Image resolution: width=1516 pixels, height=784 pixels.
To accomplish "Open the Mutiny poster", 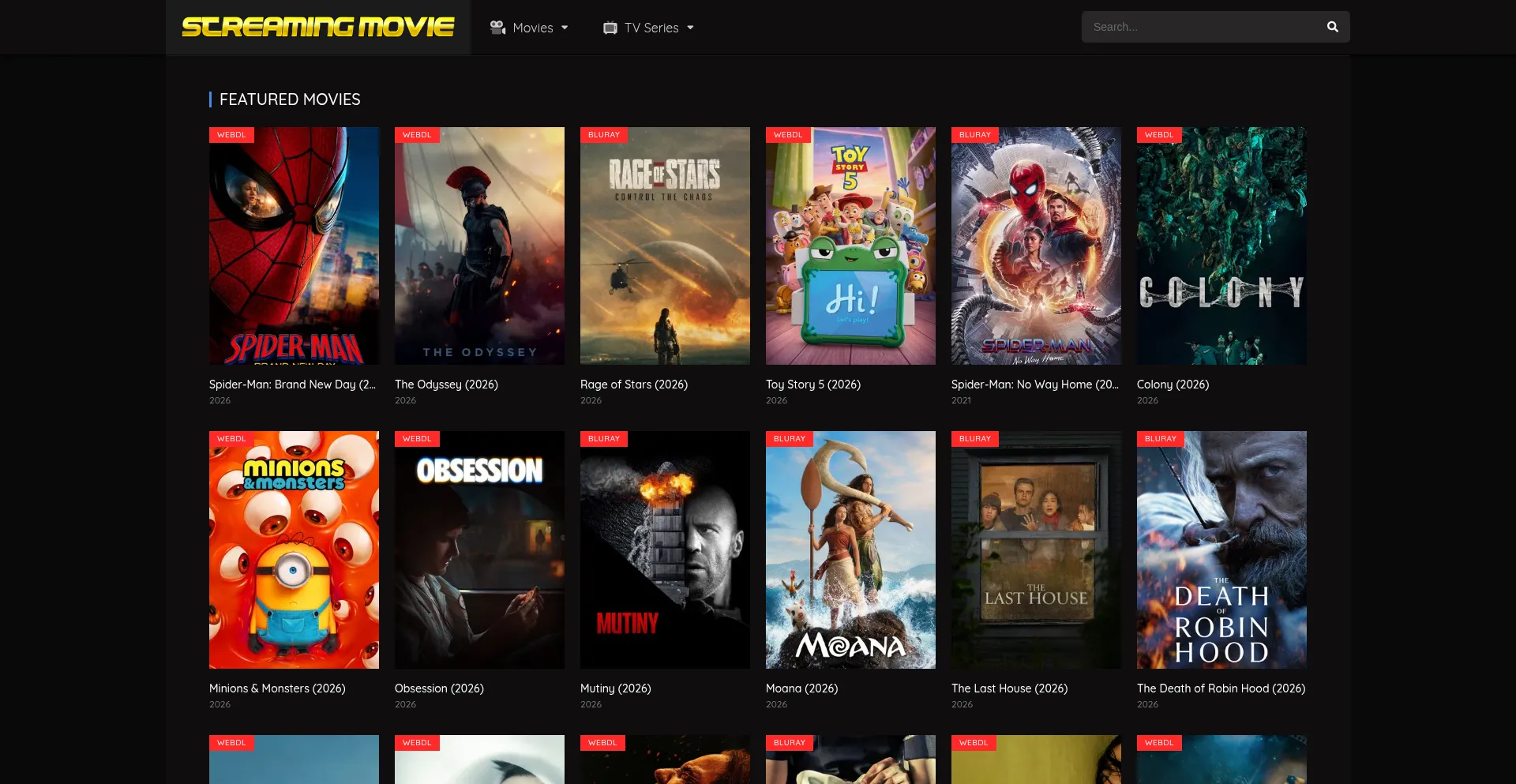I will (665, 550).
